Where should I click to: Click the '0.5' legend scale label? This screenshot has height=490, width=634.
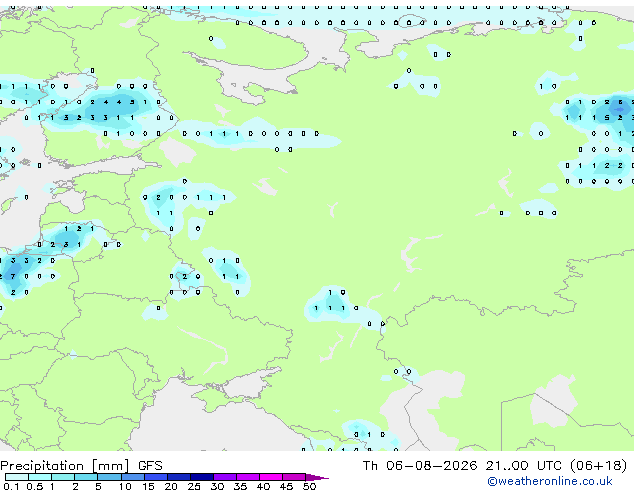click(34, 486)
